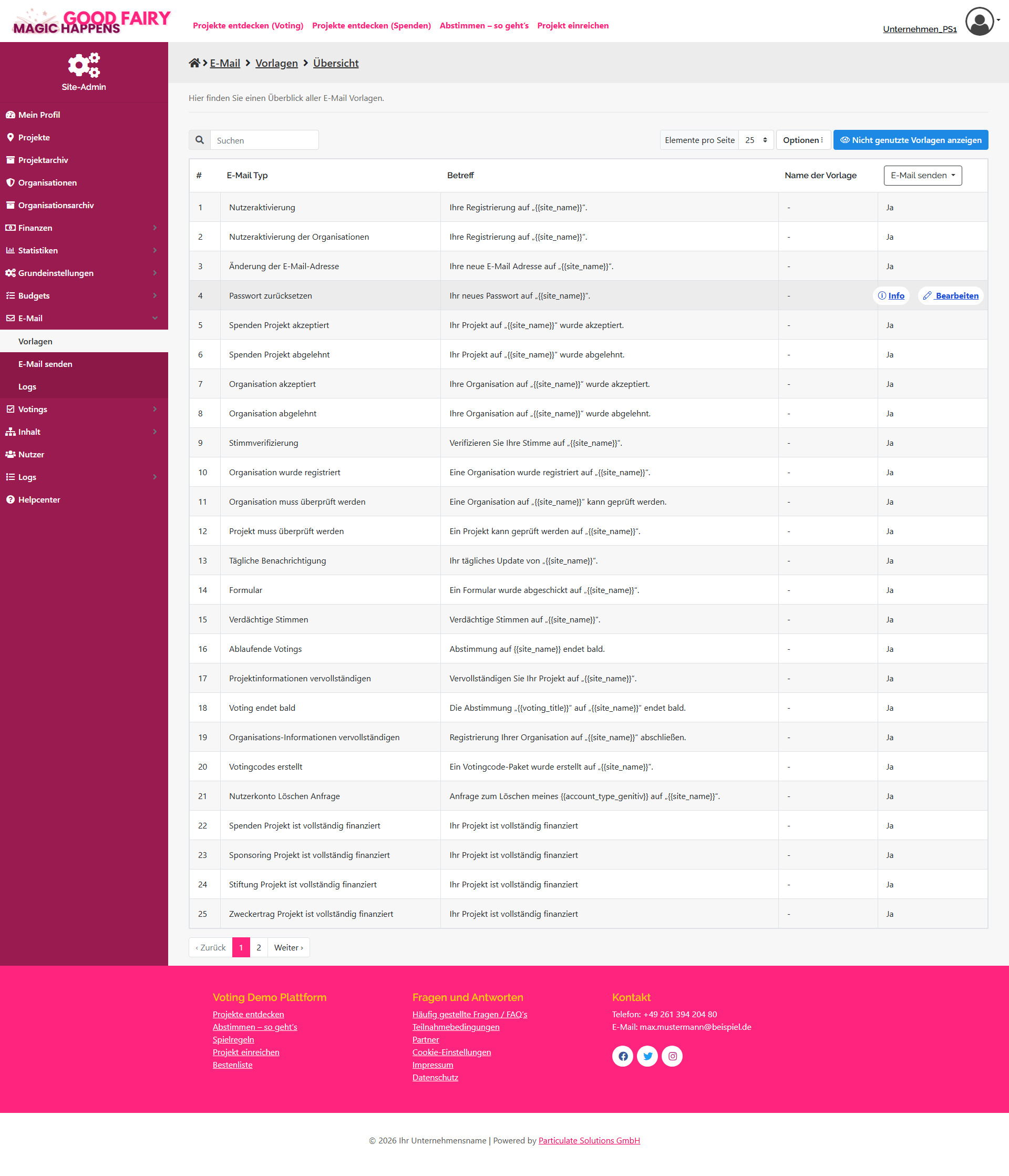
Task: Show unused templates via Nicht genutzte Vorlagen anzeigen
Action: [x=910, y=140]
